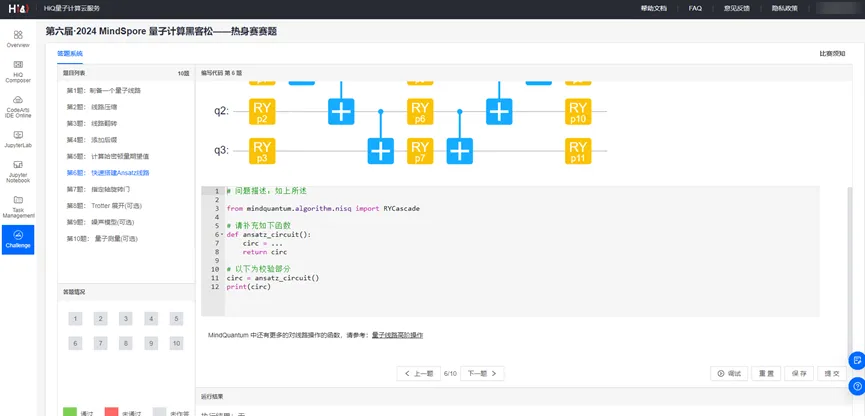Open the Overview sidebar icon

pyautogui.click(x=17, y=39)
